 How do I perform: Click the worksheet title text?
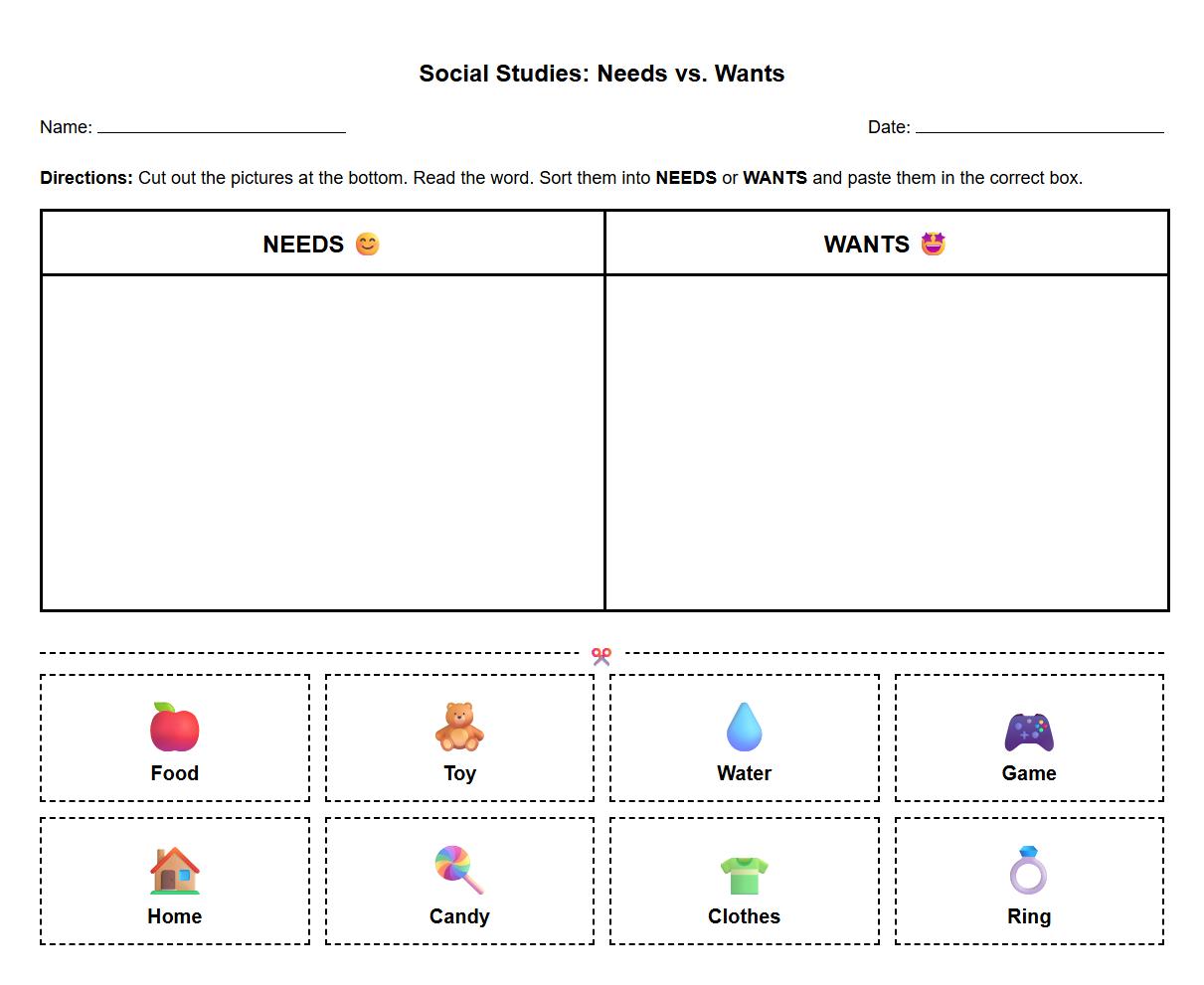click(x=602, y=73)
